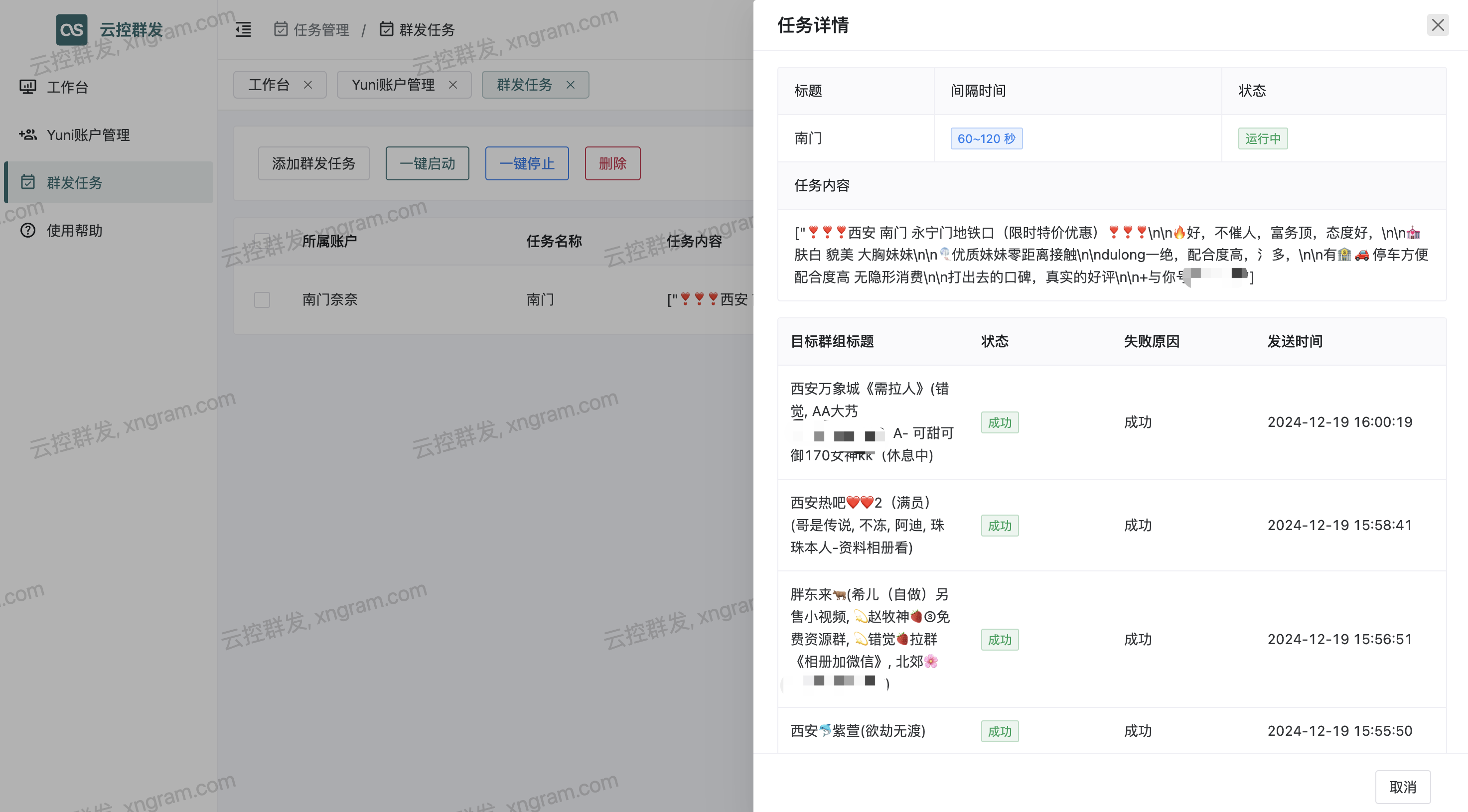Collapse the left sidebar navigation
This screenshot has width=1468, height=812.
pyautogui.click(x=243, y=29)
